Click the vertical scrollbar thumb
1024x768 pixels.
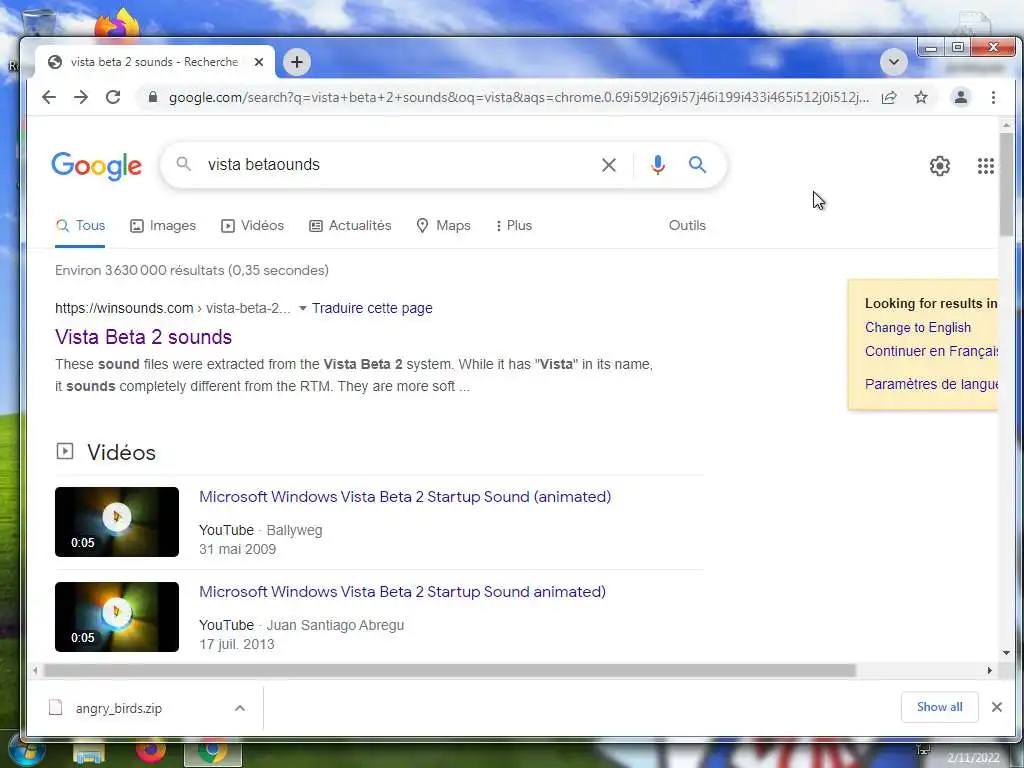tap(1006, 184)
